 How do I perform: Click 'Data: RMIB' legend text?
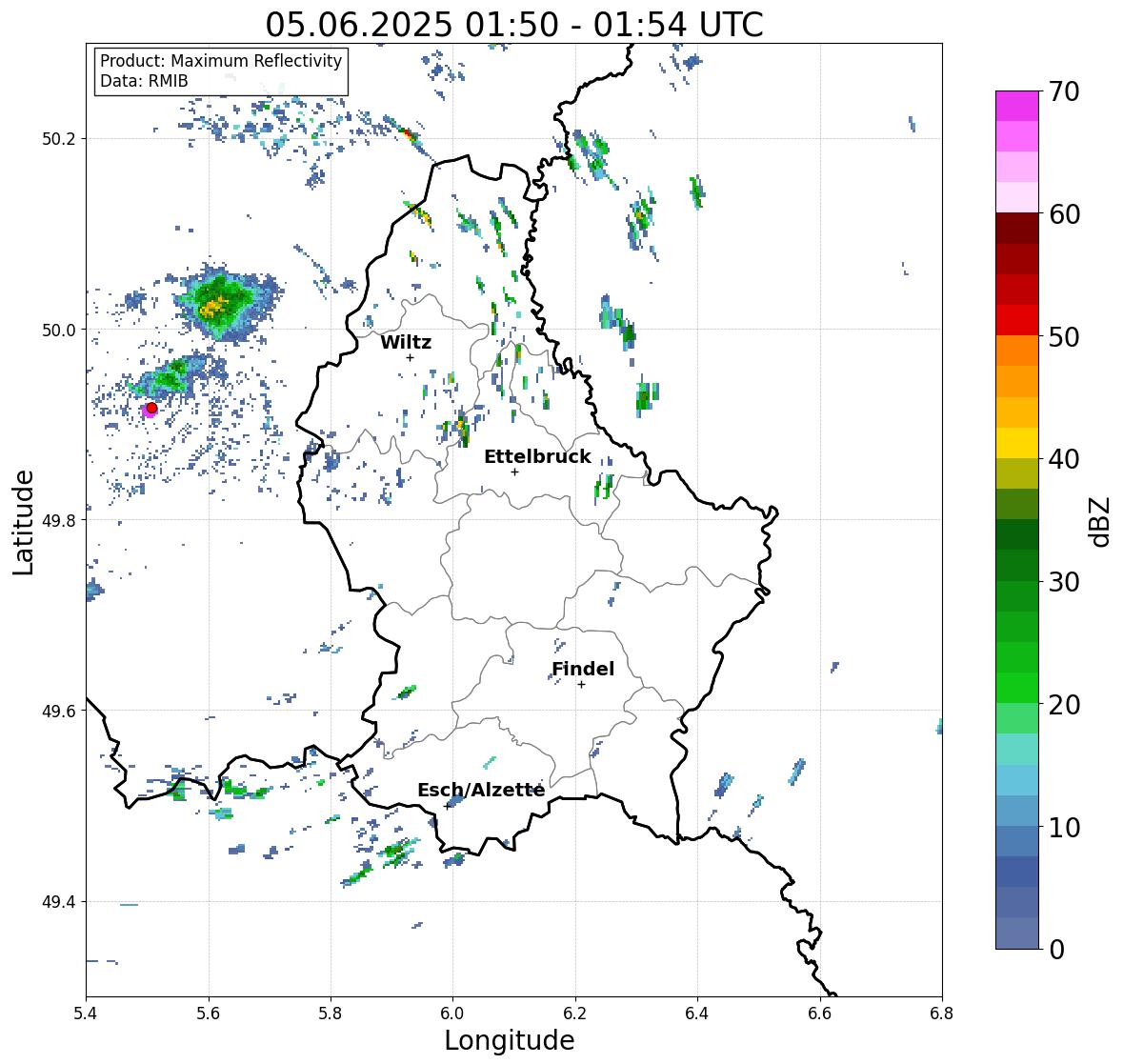pos(144,81)
